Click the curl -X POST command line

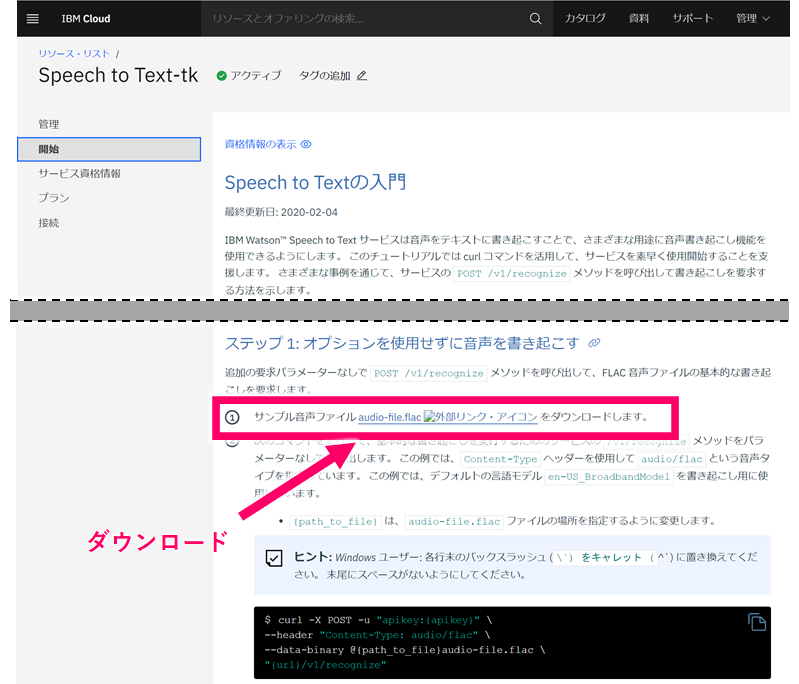point(379,620)
